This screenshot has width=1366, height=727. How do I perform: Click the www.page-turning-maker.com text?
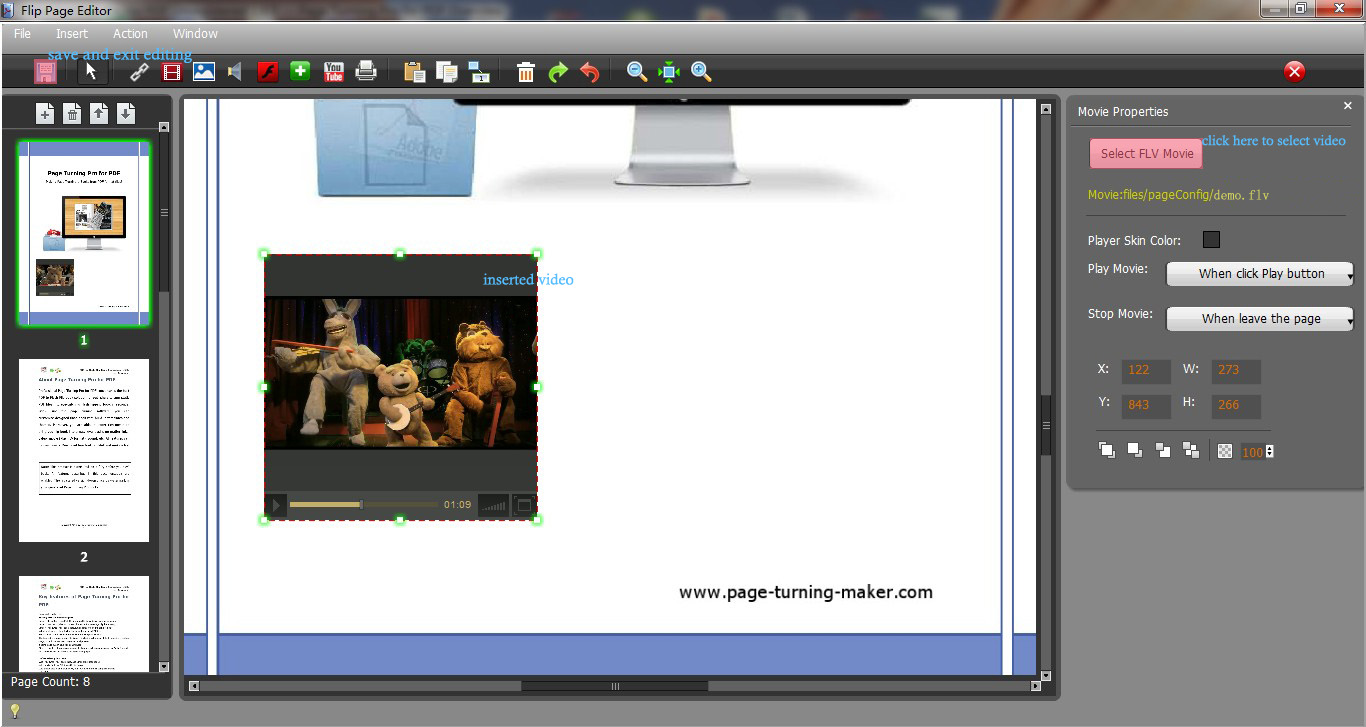(x=806, y=592)
